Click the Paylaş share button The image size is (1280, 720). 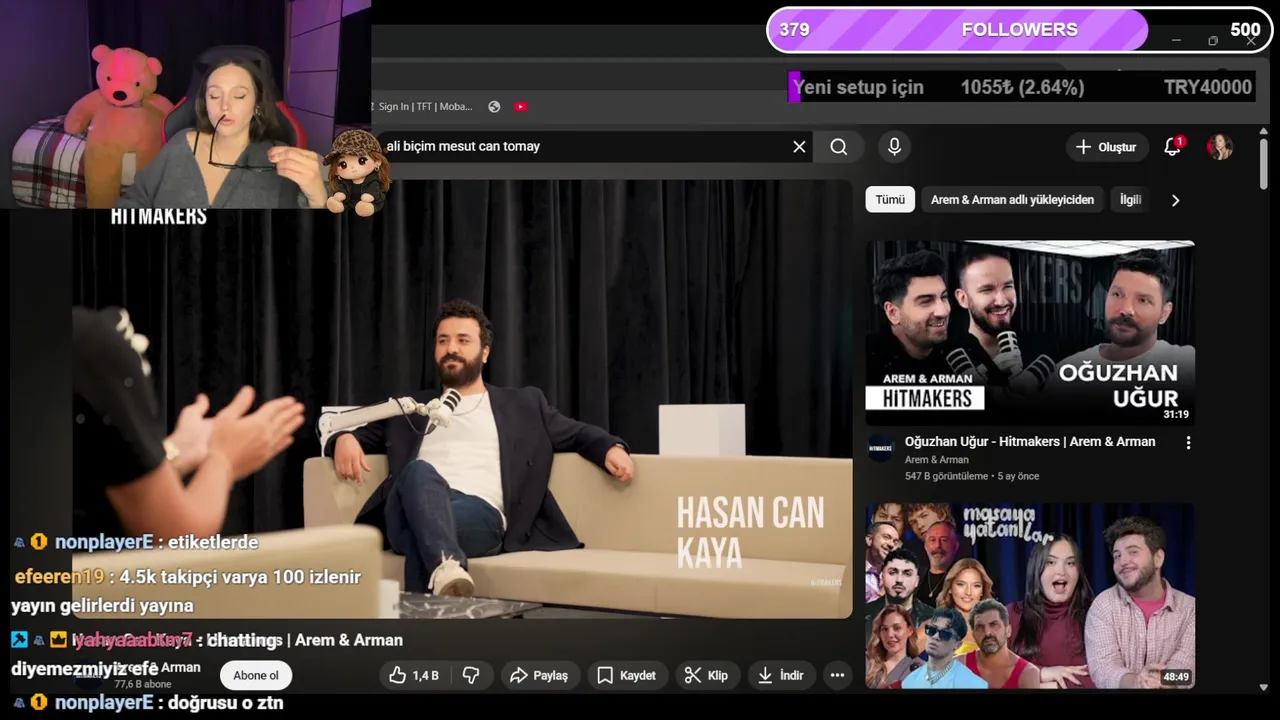click(539, 676)
